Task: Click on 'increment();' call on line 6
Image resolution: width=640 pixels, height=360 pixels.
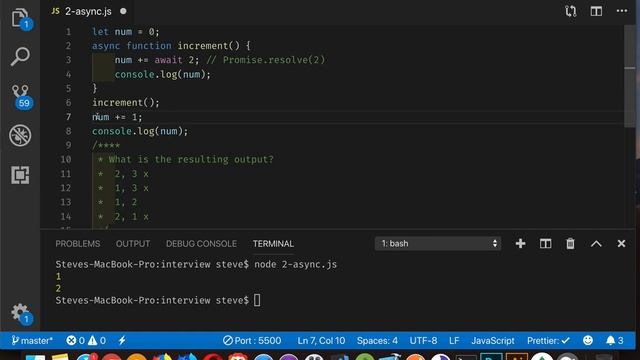Action: coord(126,102)
